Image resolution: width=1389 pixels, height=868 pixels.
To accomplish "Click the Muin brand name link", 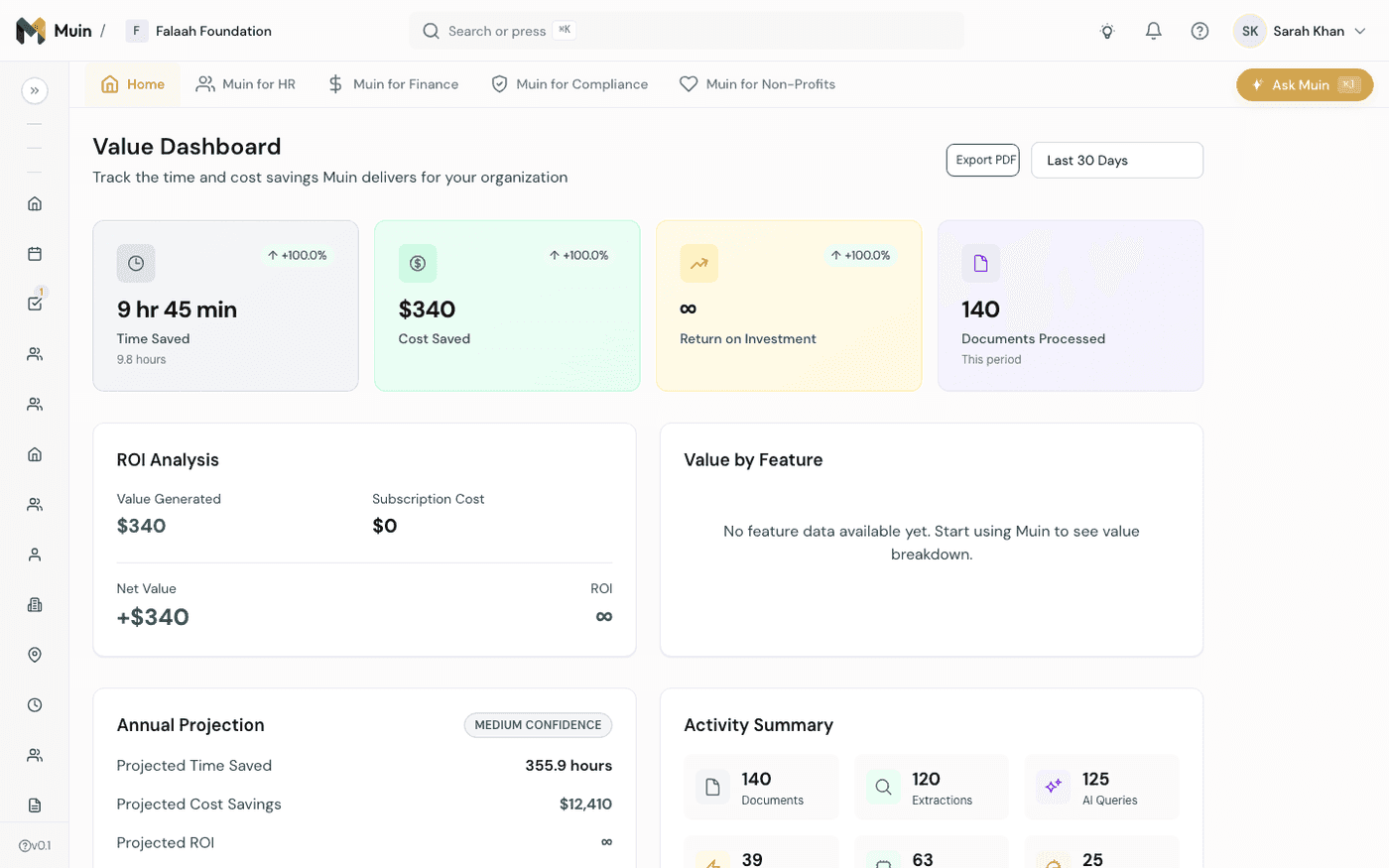I will pos(73,31).
